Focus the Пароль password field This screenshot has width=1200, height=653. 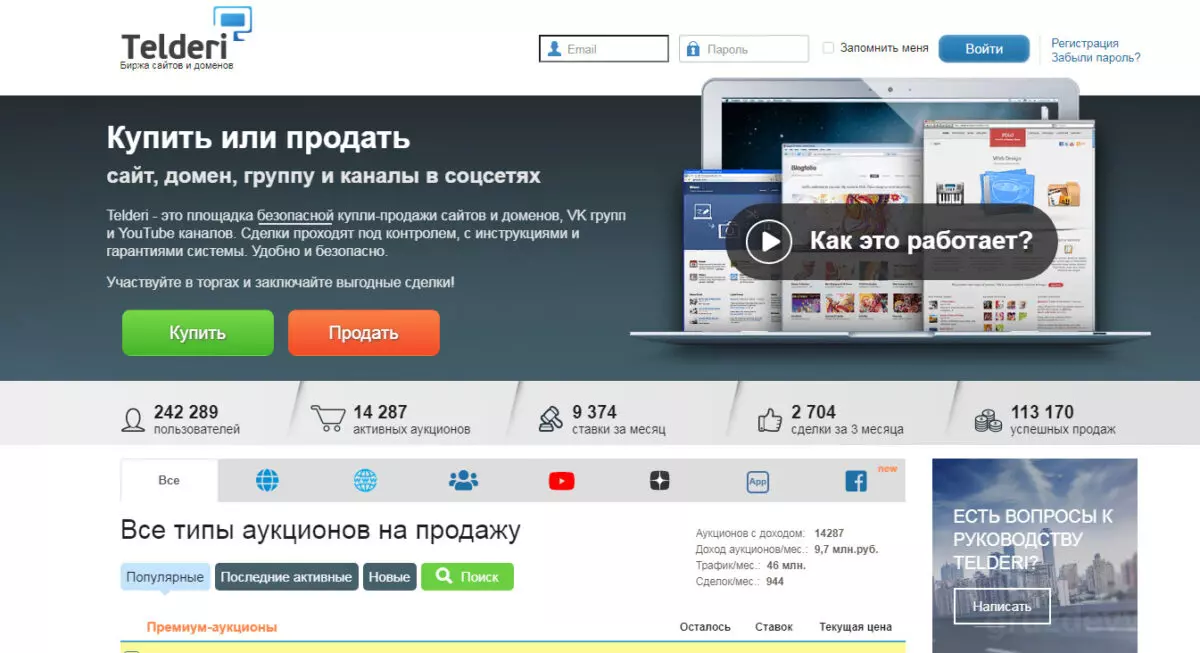pyautogui.click(x=744, y=49)
